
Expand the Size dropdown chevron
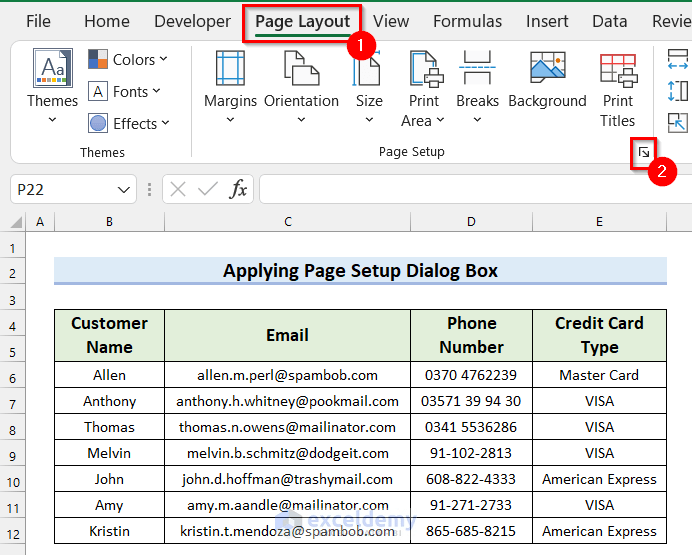[369, 120]
